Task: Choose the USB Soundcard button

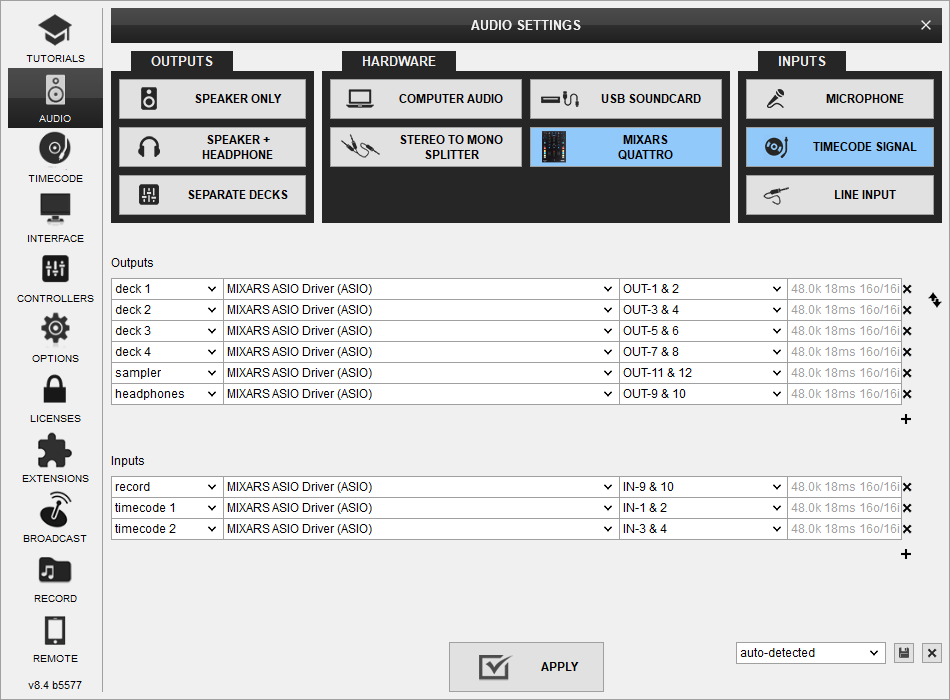Action: [626, 99]
